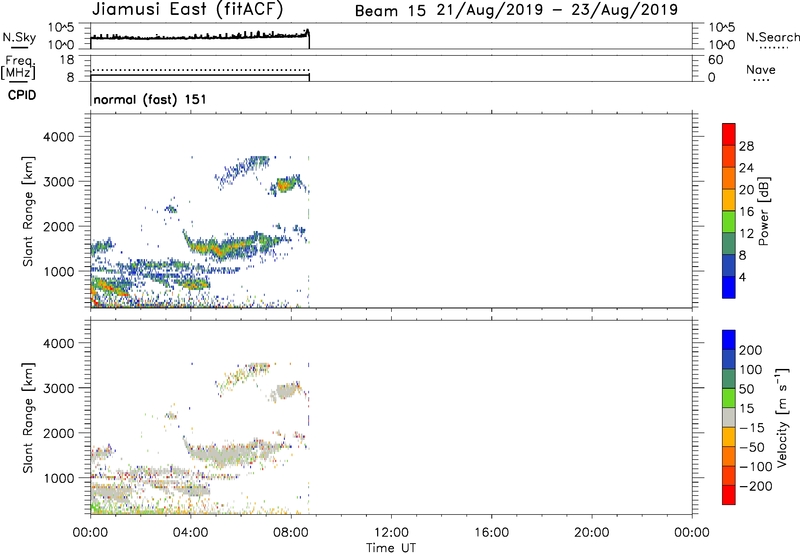
Task: Click the '16:00' tick on the time axis
Action: (x=491, y=533)
